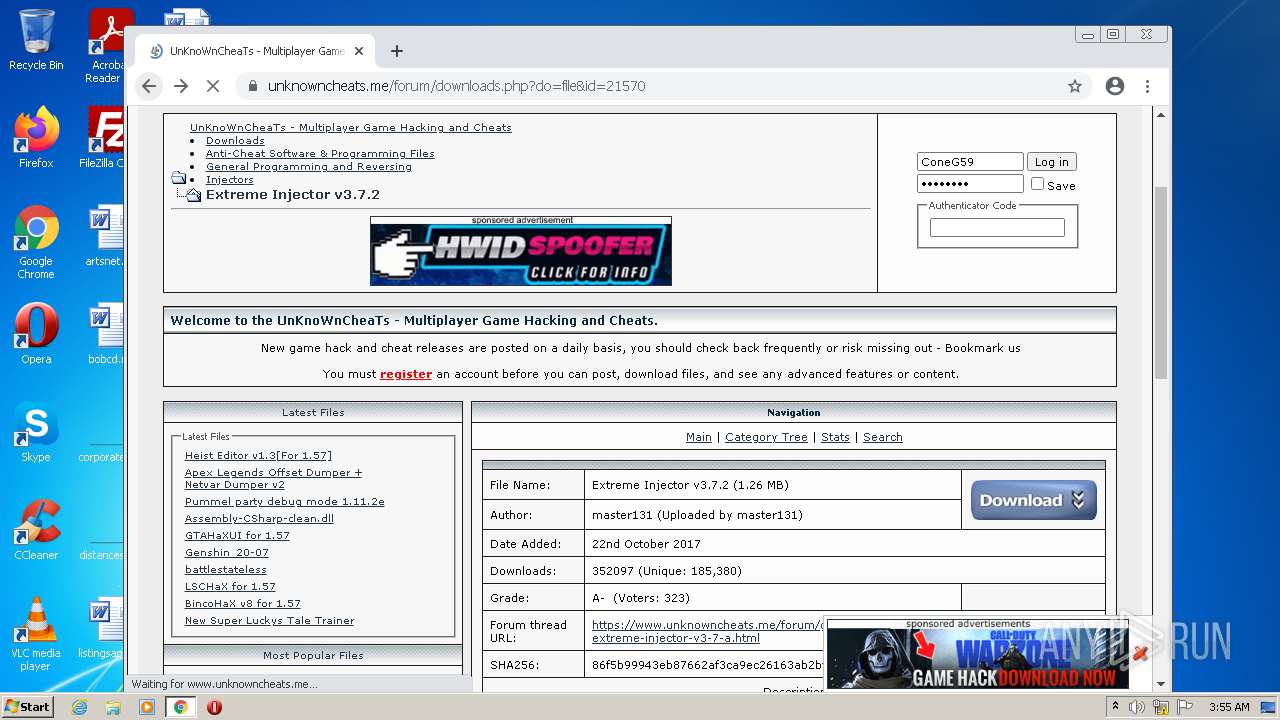The width and height of the screenshot is (1280, 720).
Task: Open the Category Tree navigation link
Action: 766,437
